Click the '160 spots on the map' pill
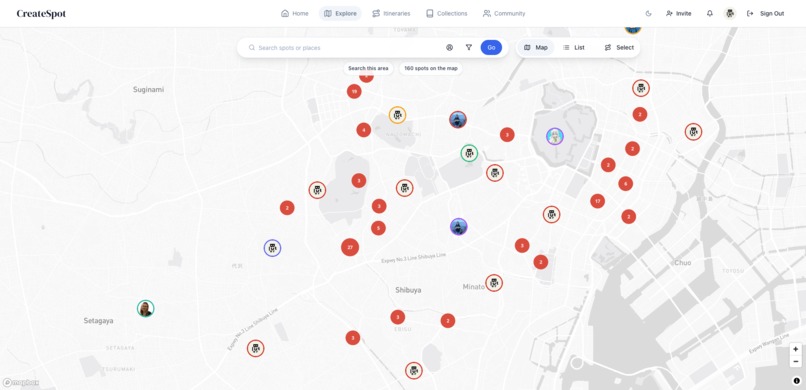806x390 pixels. coord(431,68)
